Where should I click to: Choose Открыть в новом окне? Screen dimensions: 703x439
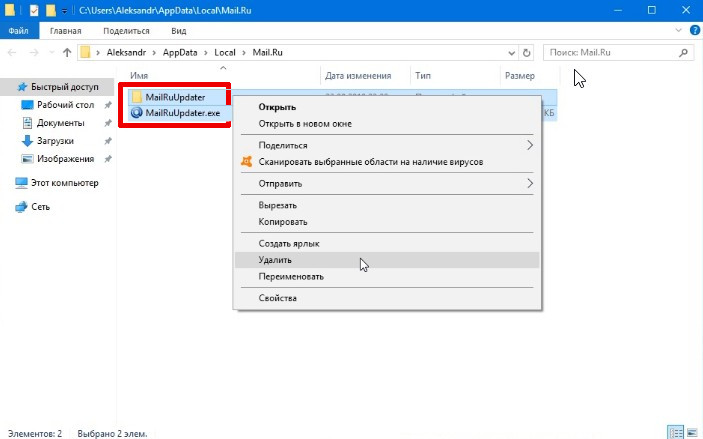[x=387, y=124]
